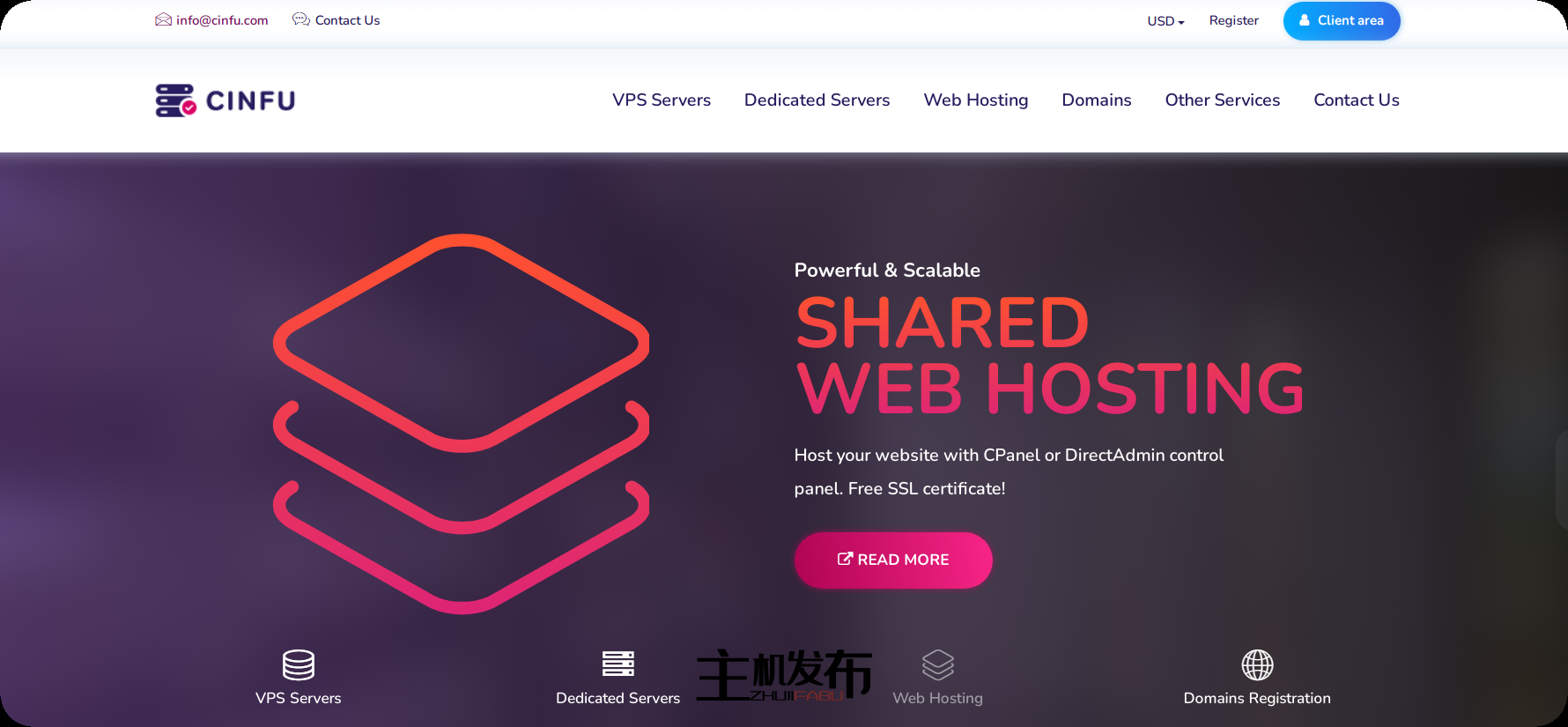This screenshot has width=1568, height=727.
Task: Click the info@cinfu.com email link
Action: tap(222, 20)
